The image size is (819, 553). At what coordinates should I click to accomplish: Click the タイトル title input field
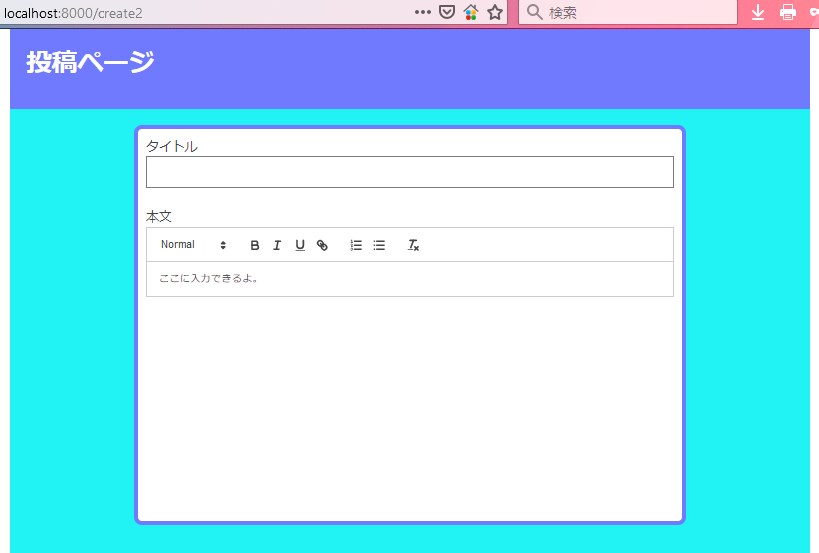[x=409, y=172]
